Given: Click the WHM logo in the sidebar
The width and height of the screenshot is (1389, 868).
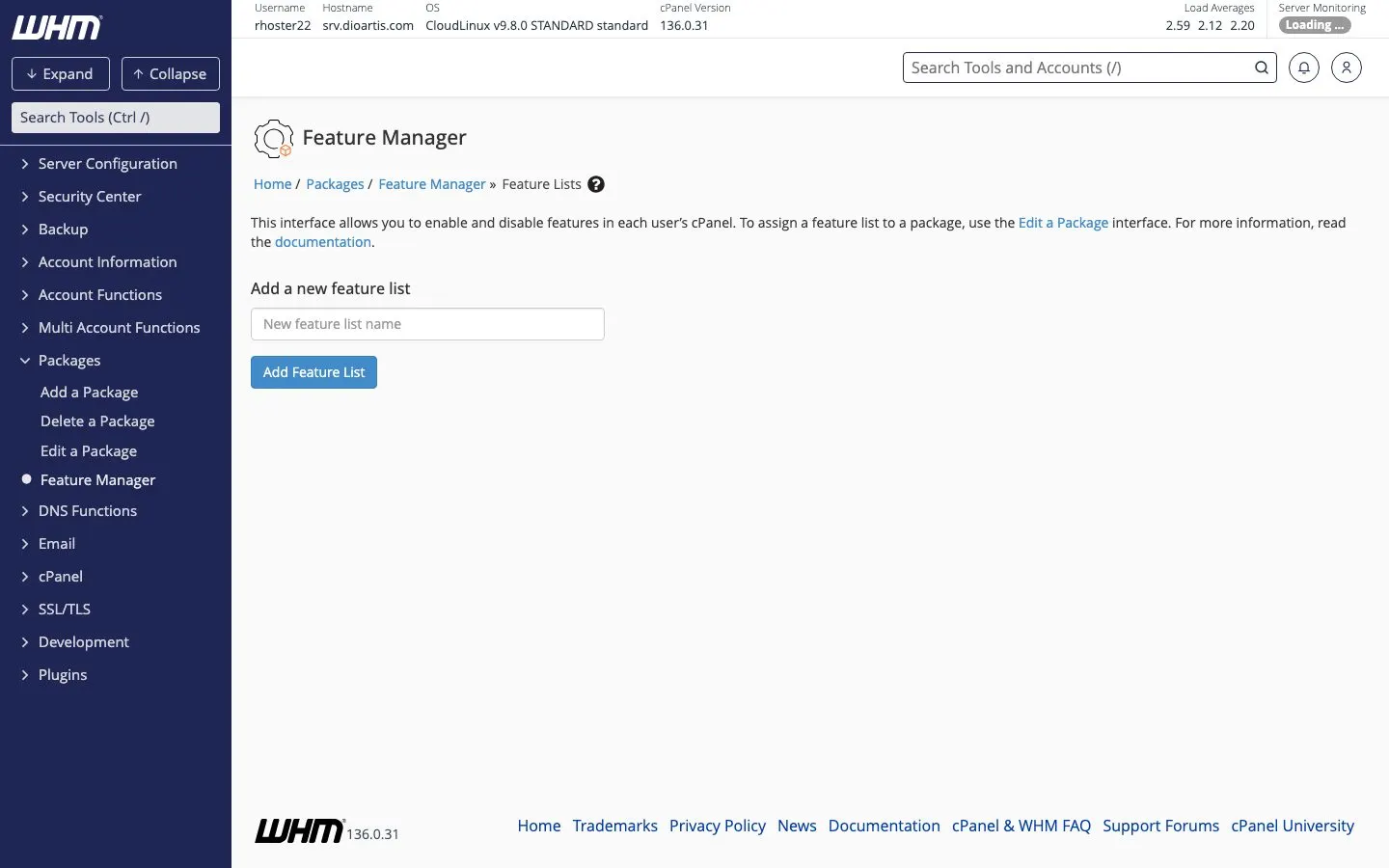Looking at the screenshot, I should (x=57, y=28).
